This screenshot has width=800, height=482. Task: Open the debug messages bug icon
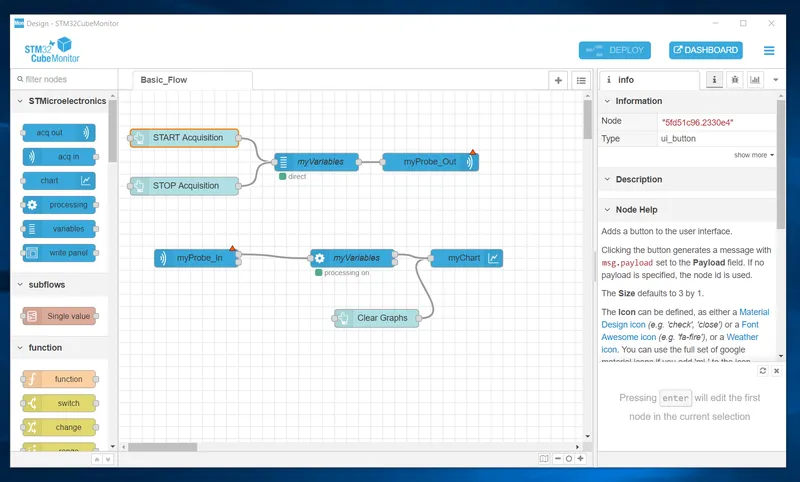(735, 80)
